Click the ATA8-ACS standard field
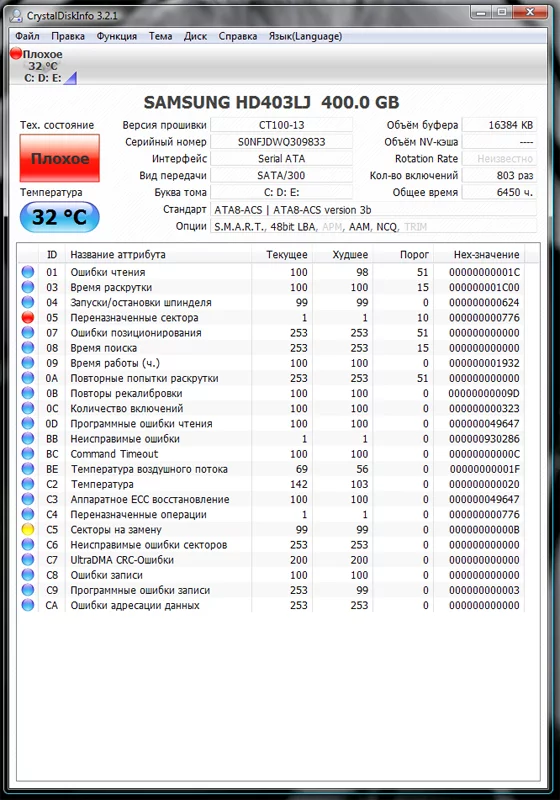Screen dimensions: 560x800 tap(373, 210)
